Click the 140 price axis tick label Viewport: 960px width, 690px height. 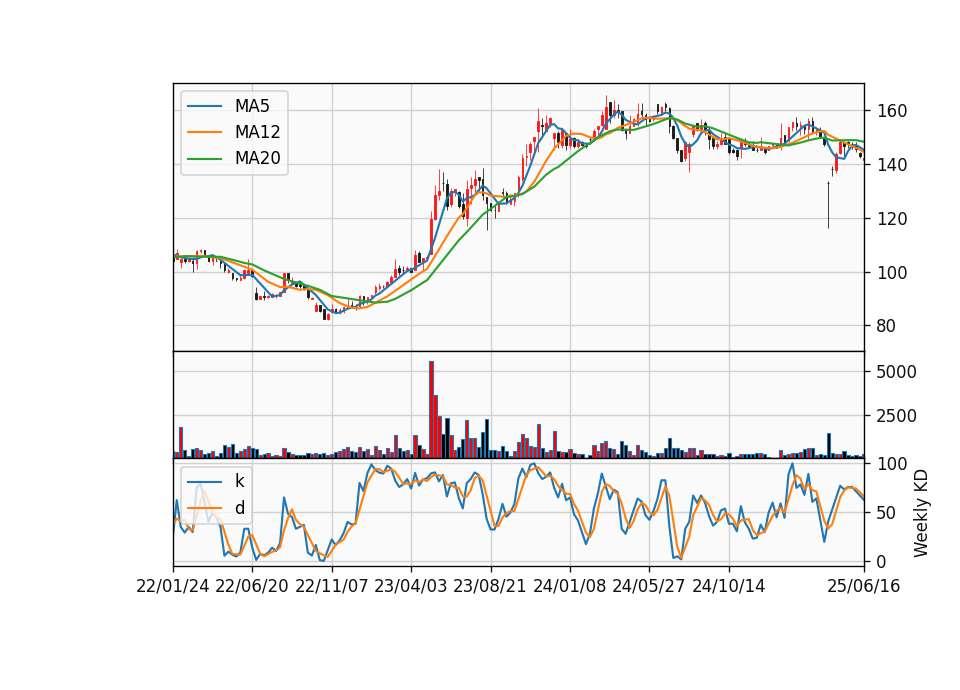(x=892, y=165)
